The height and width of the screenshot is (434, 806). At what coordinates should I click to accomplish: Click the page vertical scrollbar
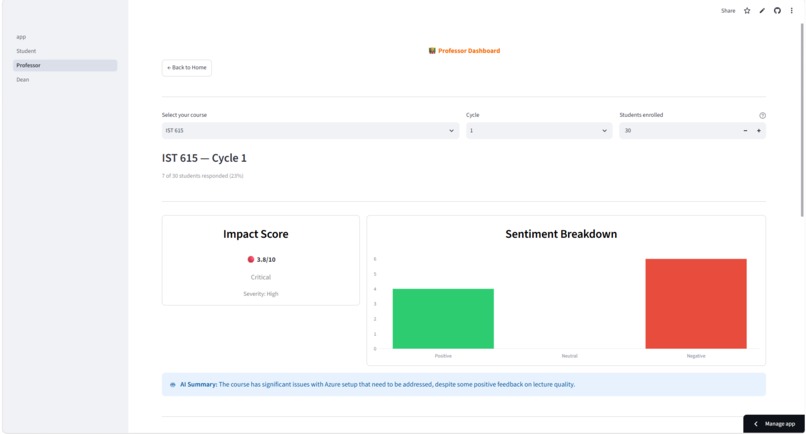pos(802,119)
